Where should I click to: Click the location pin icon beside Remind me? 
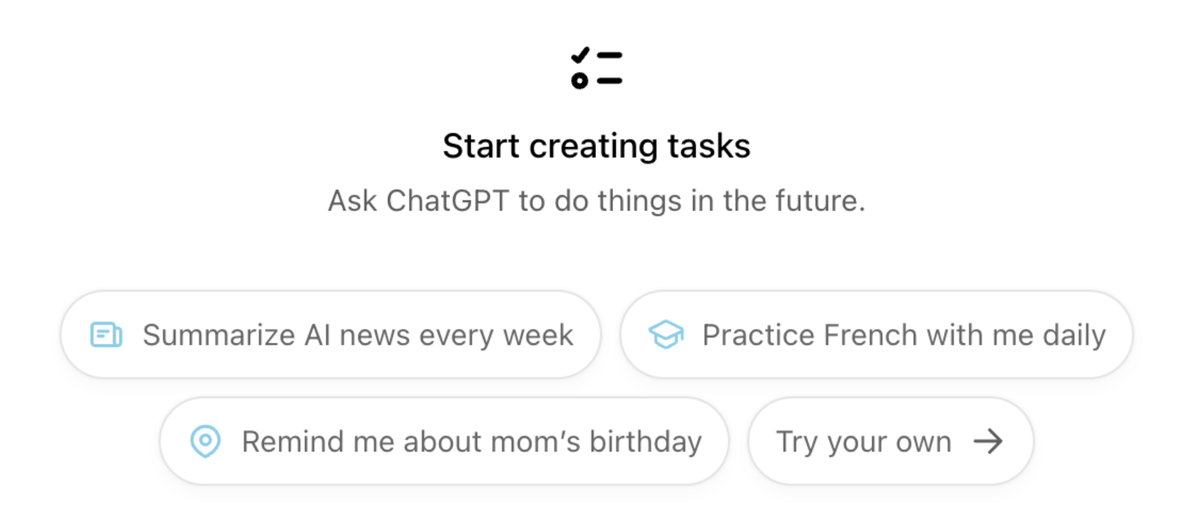(206, 441)
